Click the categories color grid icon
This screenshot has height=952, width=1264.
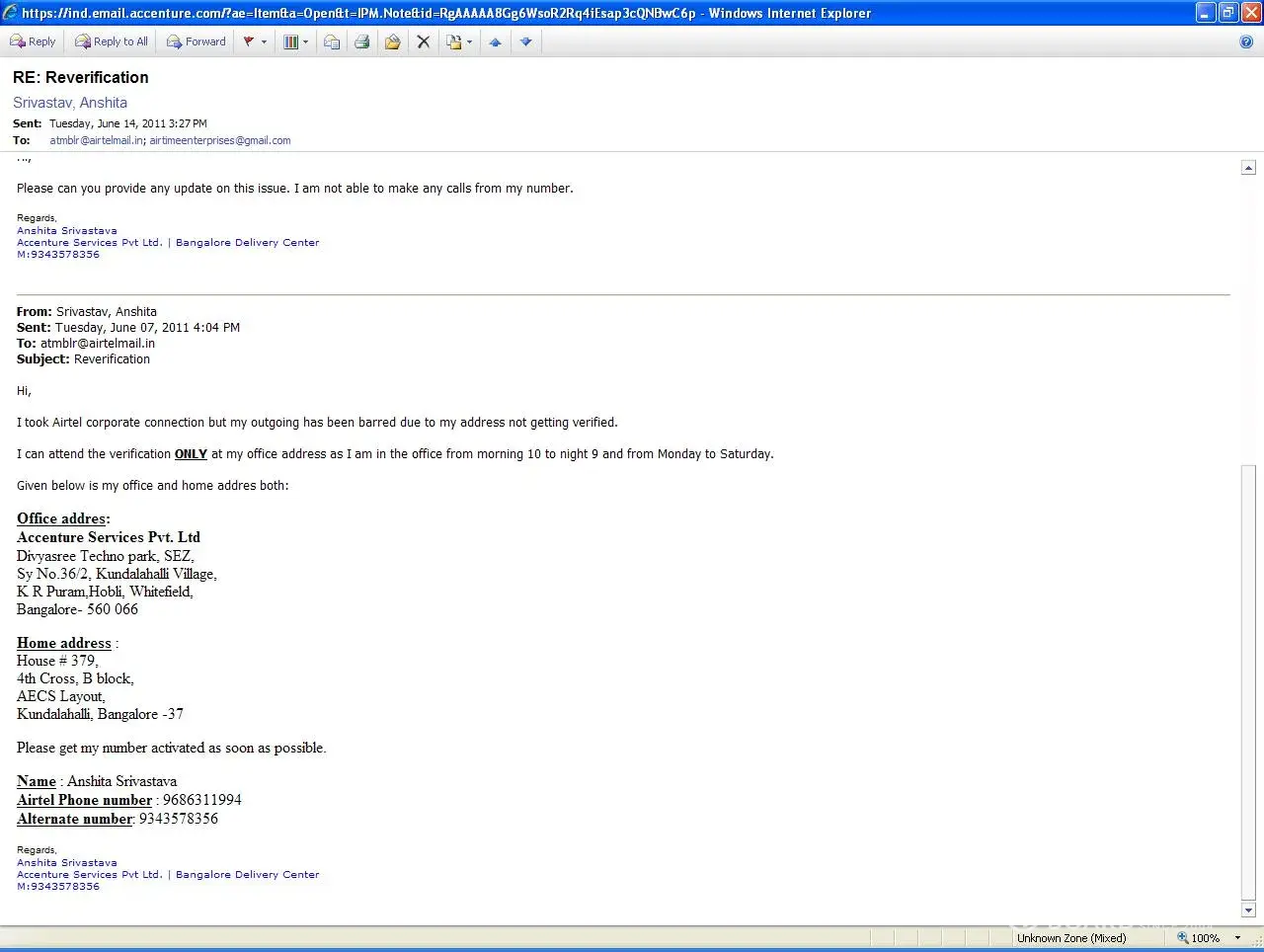tap(290, 41)
